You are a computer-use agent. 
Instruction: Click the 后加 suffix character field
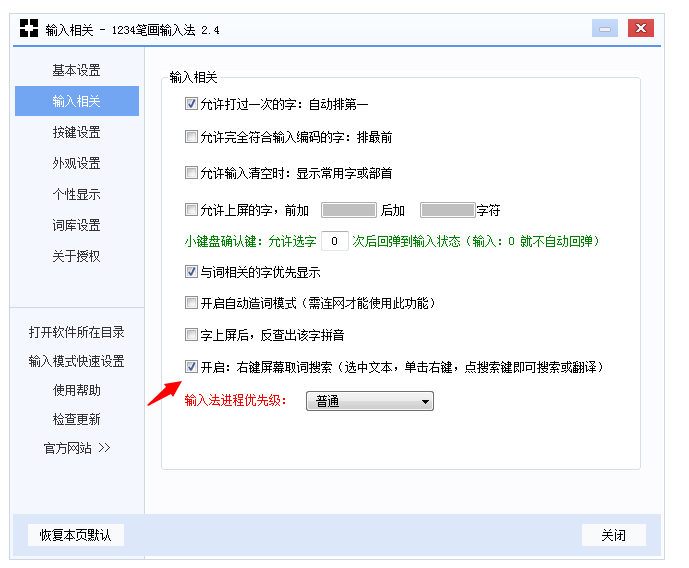pos(448,210)
